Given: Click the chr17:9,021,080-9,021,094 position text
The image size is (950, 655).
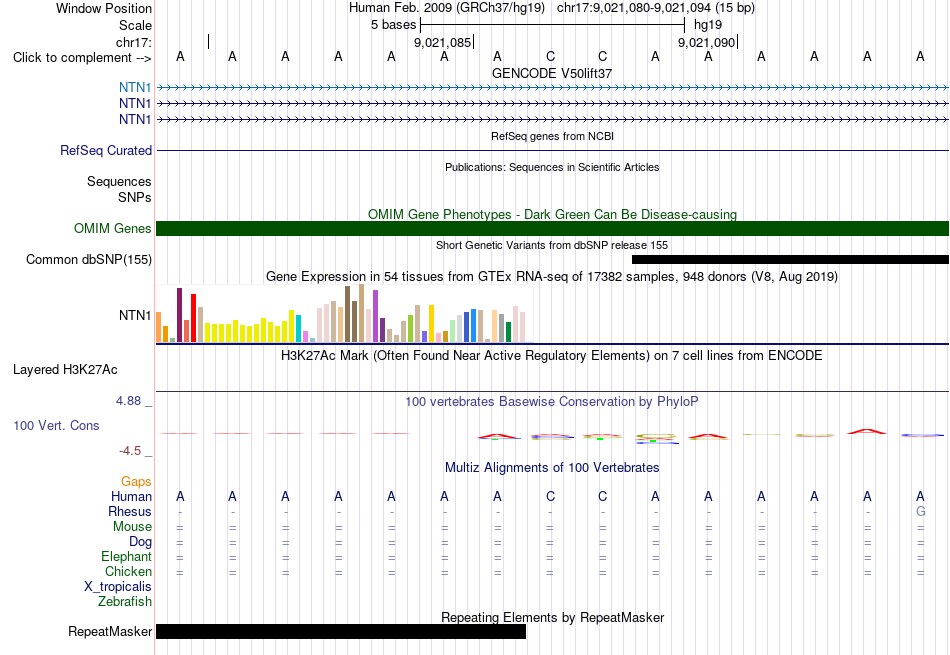Looking at the screenshot, I should pyautogui.click(x=656, y=8).
